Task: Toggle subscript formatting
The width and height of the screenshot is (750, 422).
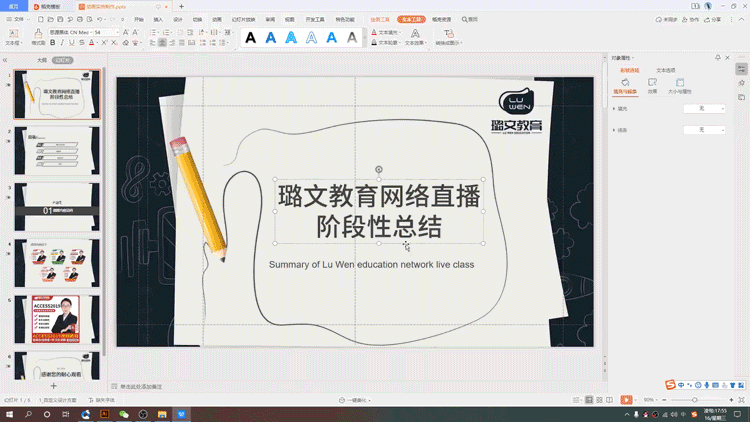Action: pos(114,43)
